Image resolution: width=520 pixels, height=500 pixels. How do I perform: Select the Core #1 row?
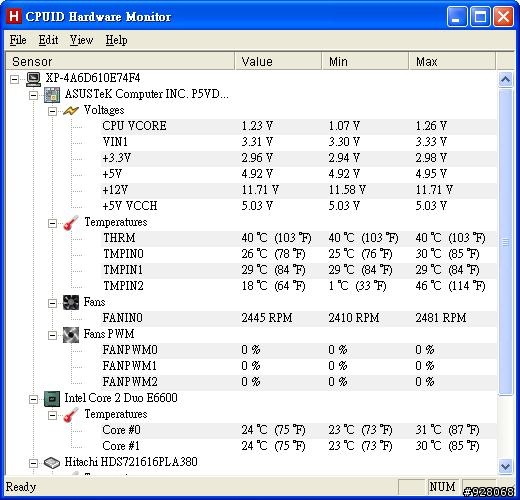pos(298,446)
